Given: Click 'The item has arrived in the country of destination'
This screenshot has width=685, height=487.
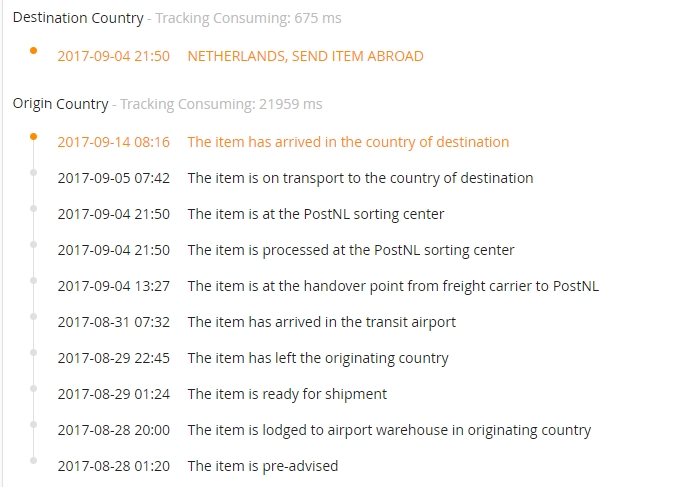Looking at the screenshot, I should pyautogui.click(x=348, y=142).
